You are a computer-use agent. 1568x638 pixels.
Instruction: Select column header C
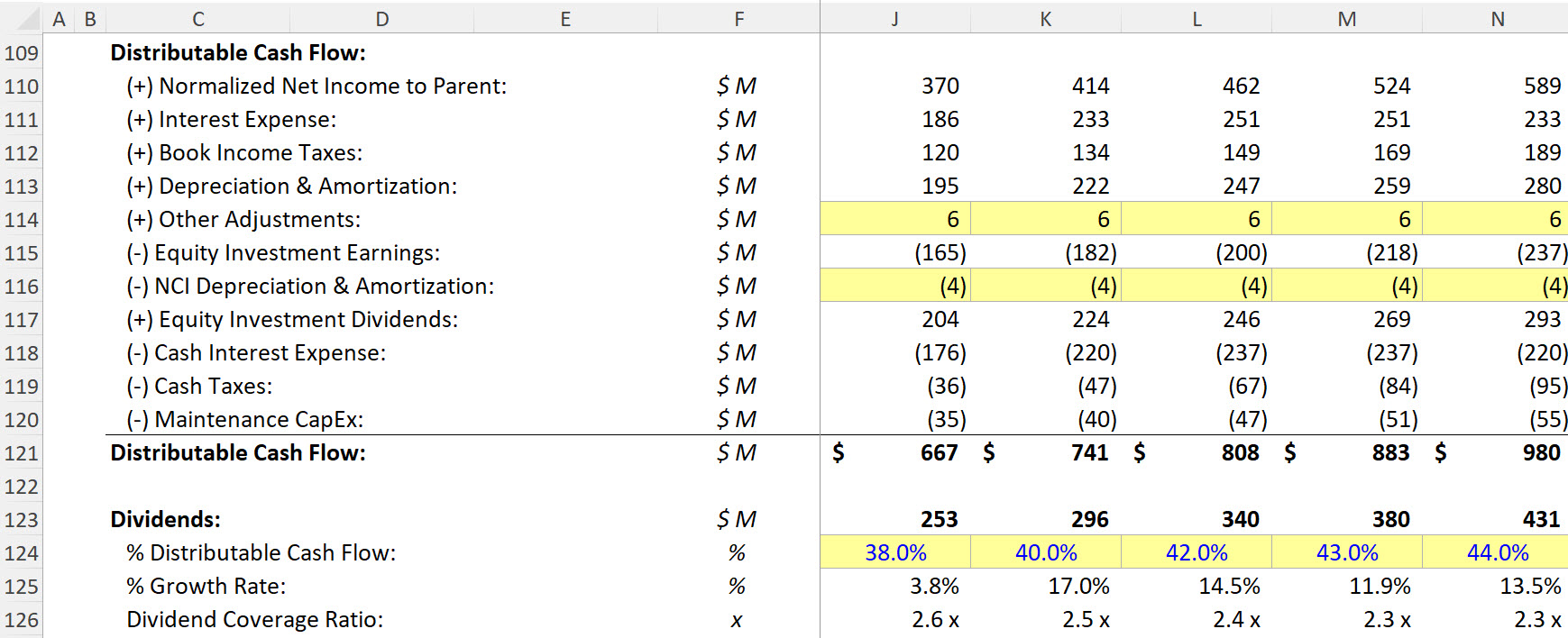point(198,19)
